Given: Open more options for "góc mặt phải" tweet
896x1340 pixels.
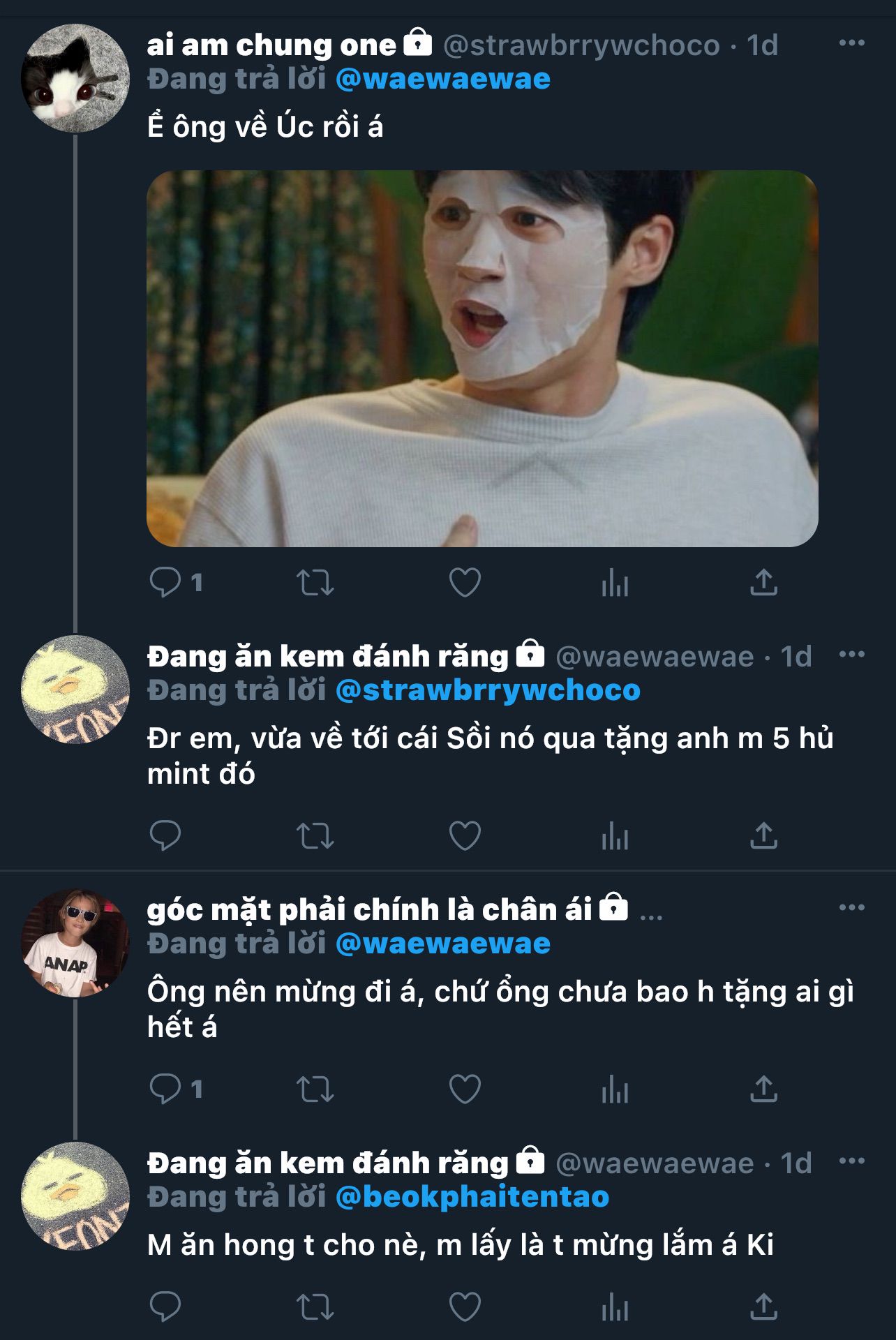Looking at the screenshot, I should click(851, 908).
